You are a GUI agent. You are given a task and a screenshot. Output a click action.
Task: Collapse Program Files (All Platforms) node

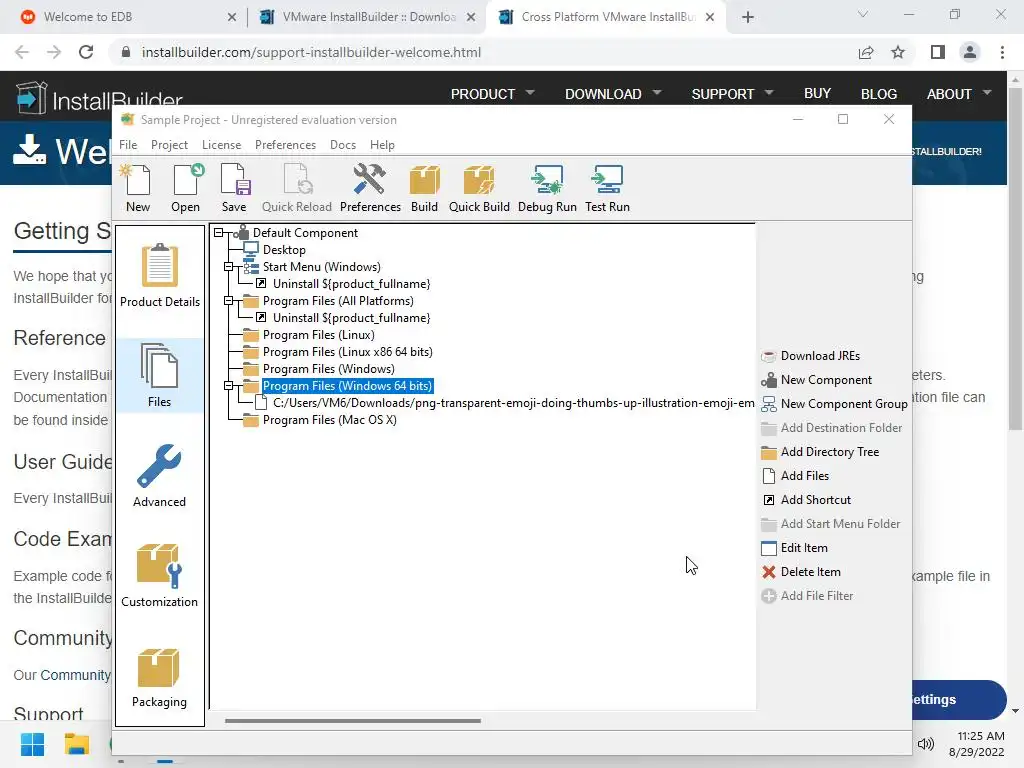pyautogui.click(x=229, y=300)
